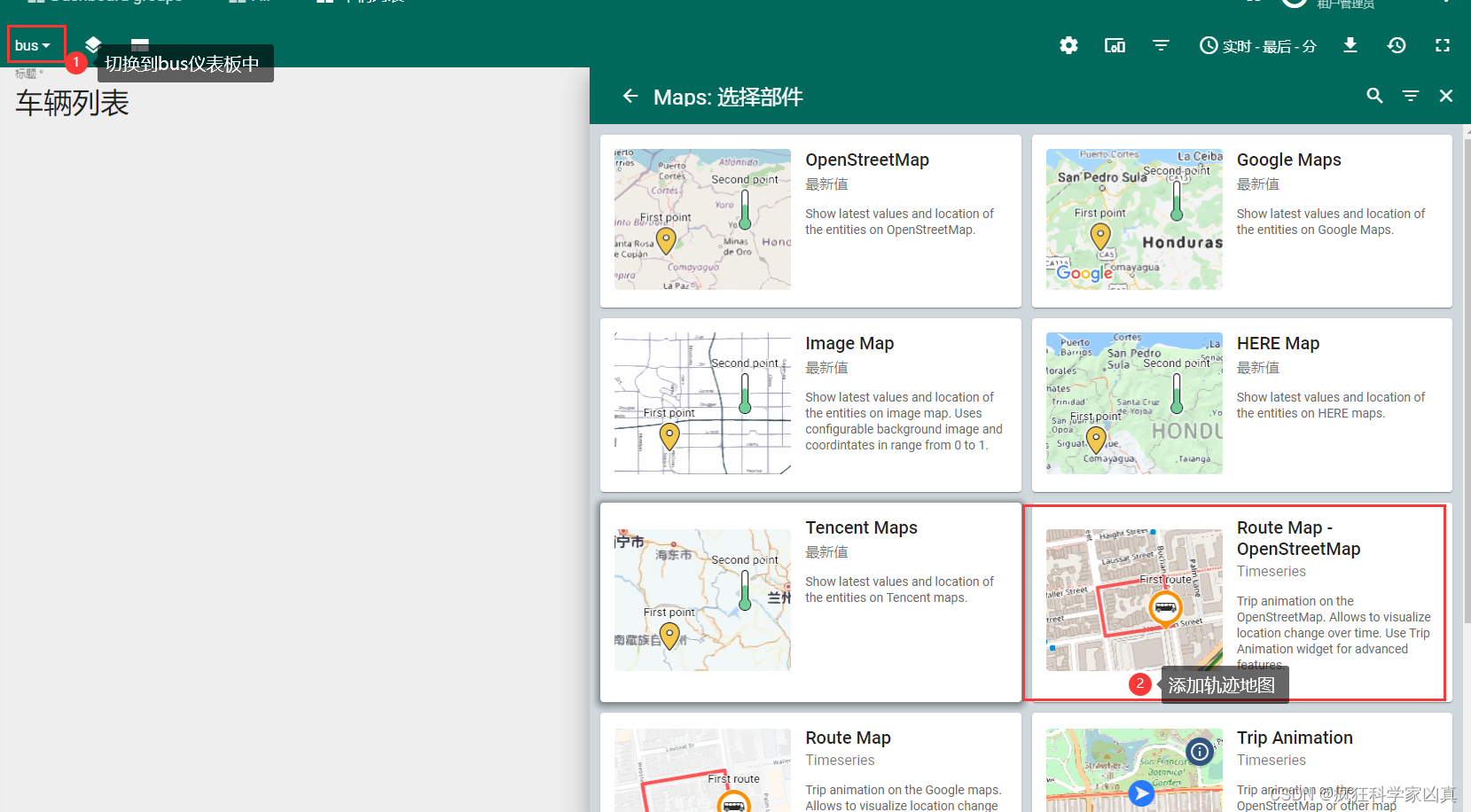
Task: Click the Trip Animation preview thumbnail
Action: tap(1134, 770)
